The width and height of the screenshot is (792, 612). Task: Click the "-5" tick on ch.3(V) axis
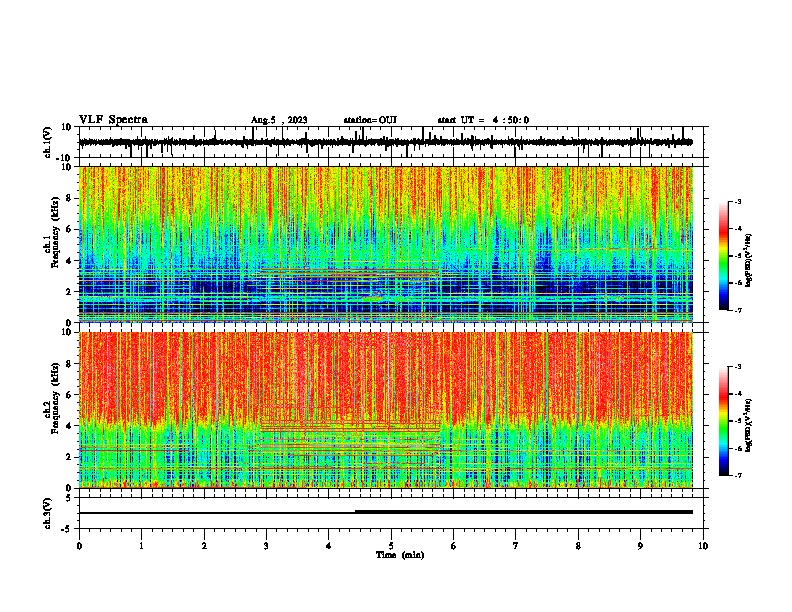68,529
